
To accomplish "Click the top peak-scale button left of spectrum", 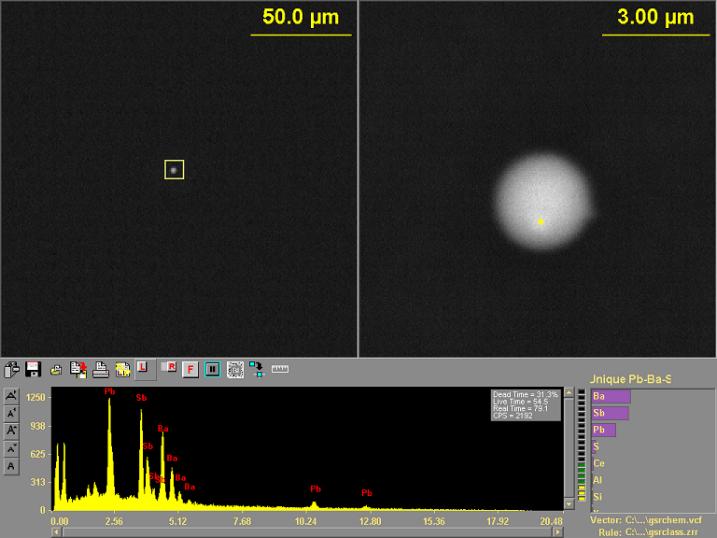I will point(11,396).
